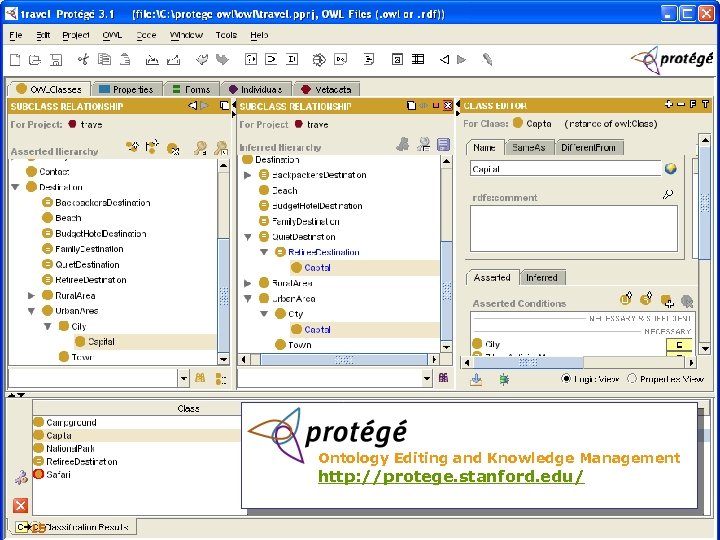Click the Create subclass icon in Asserted Hierarchy
The image size is (720, 540).
[x=133, y=146]
